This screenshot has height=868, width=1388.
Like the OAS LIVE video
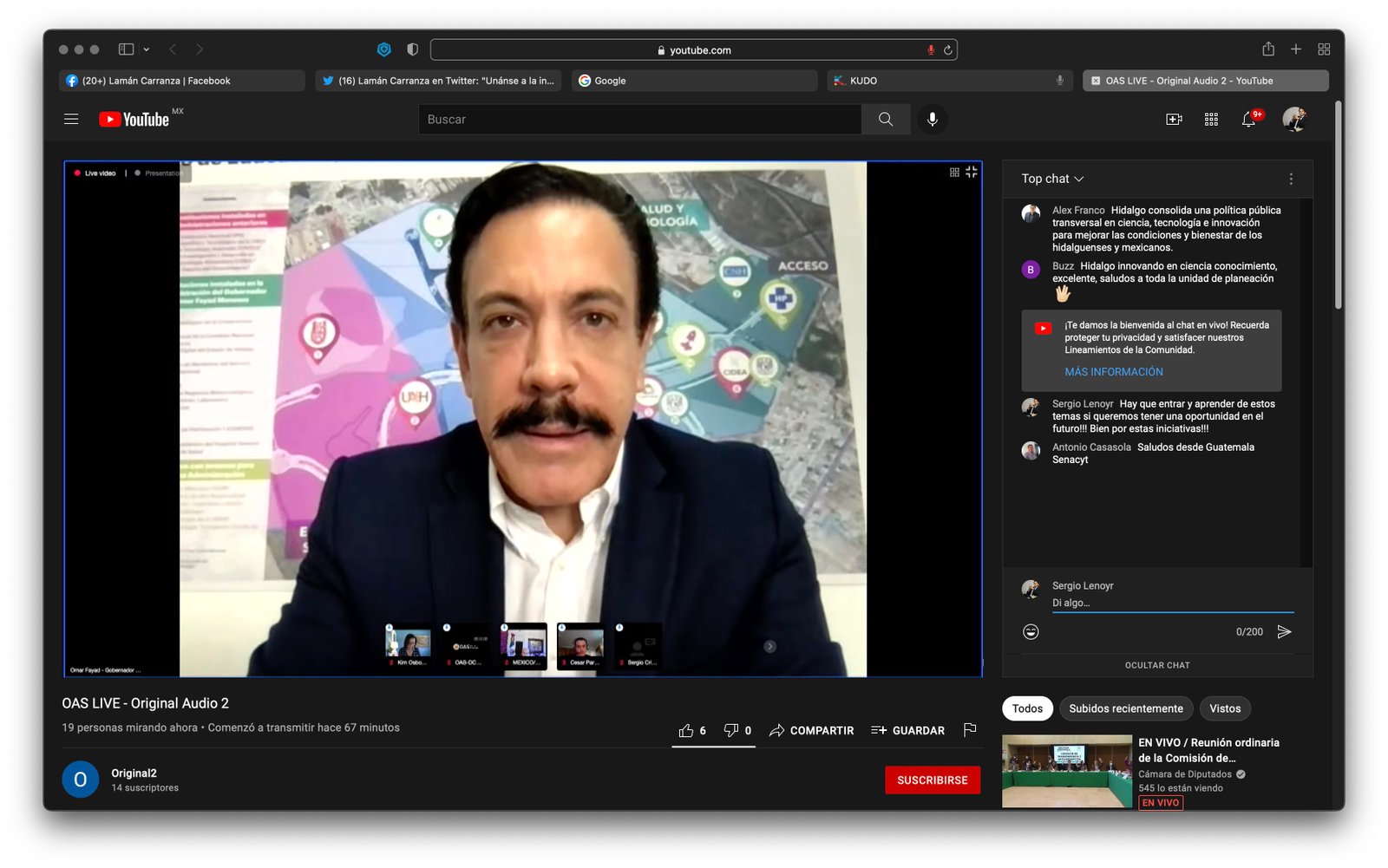[686, 730]
